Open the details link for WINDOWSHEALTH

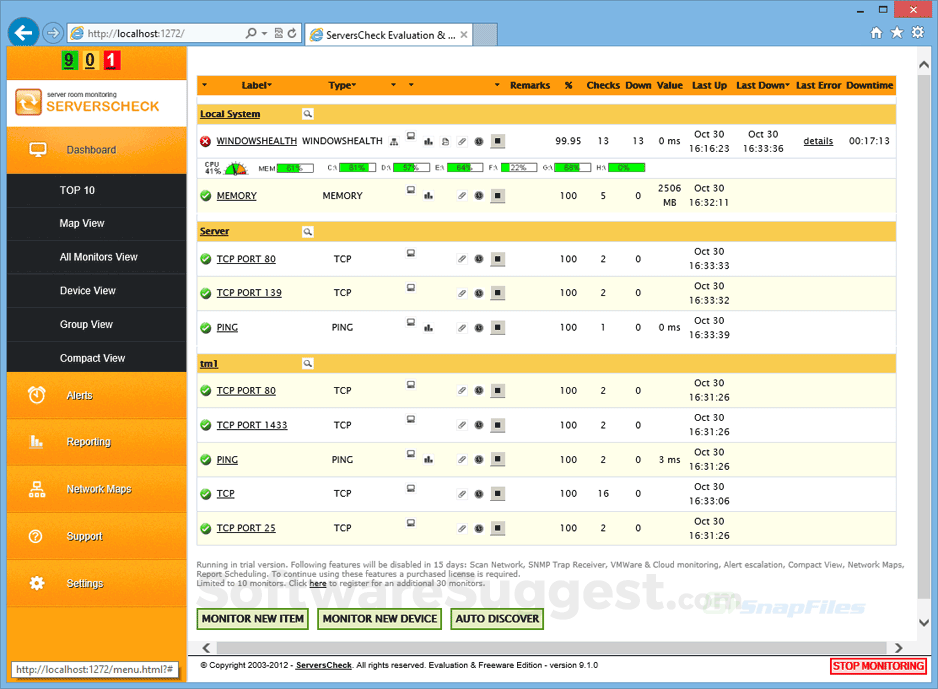[x=818, y=141]
